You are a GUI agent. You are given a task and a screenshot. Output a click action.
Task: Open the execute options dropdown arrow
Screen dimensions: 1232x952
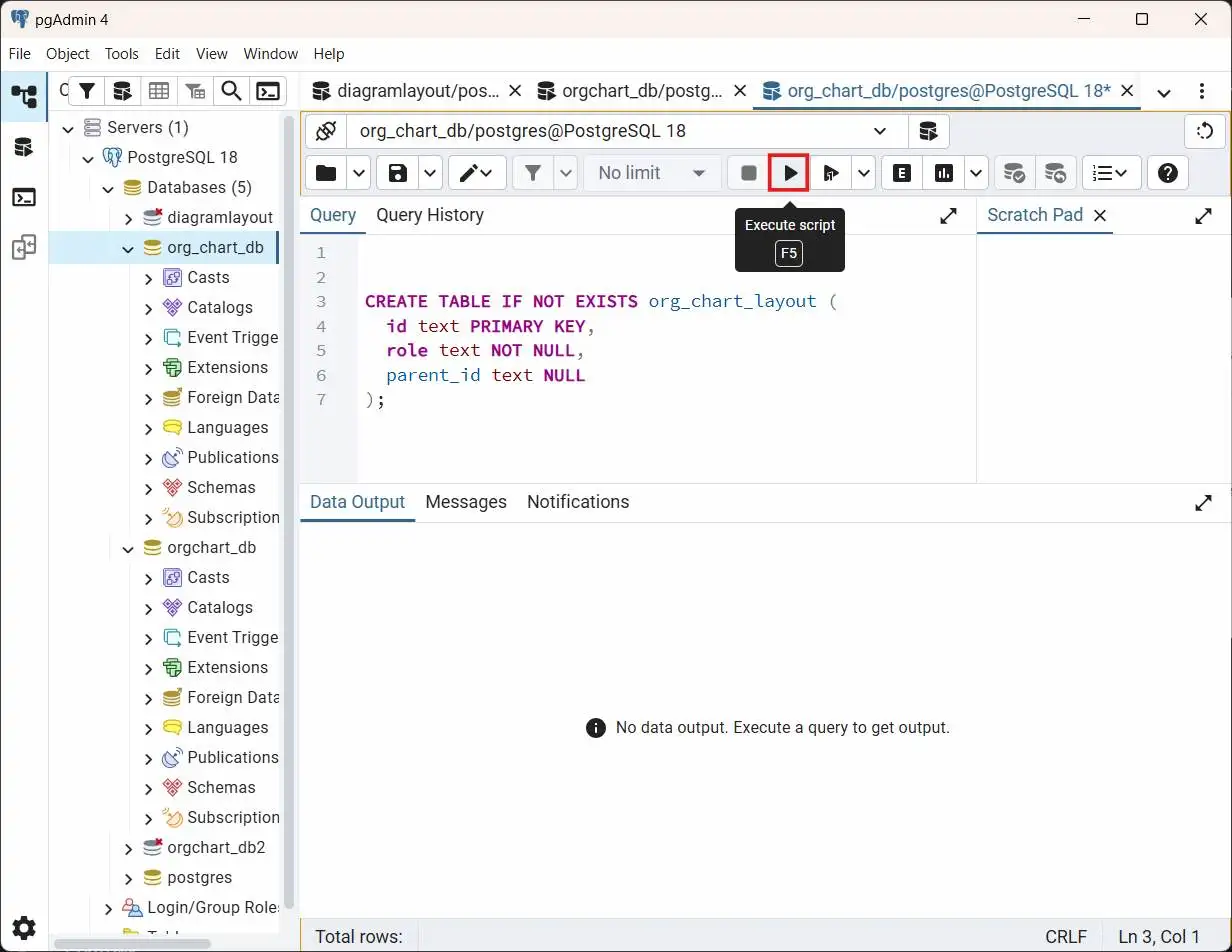(863, 173)
